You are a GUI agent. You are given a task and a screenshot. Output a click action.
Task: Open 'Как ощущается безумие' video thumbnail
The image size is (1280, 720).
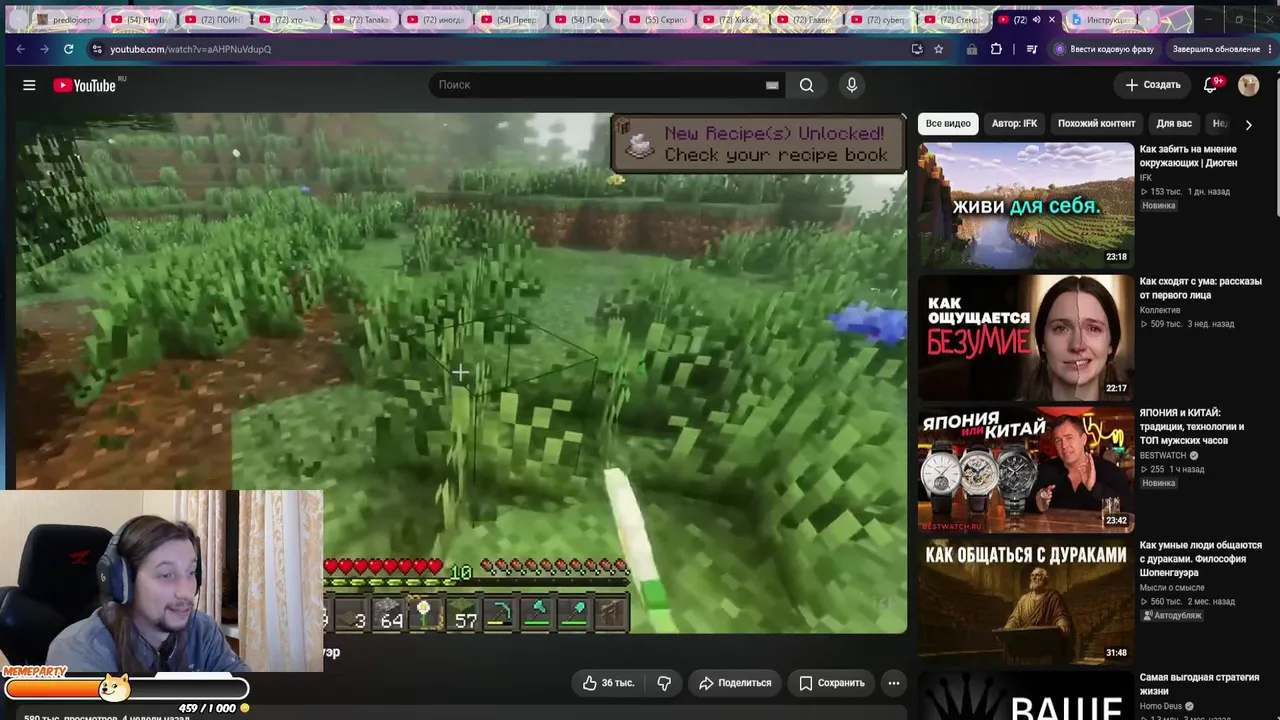point(1026,337)
